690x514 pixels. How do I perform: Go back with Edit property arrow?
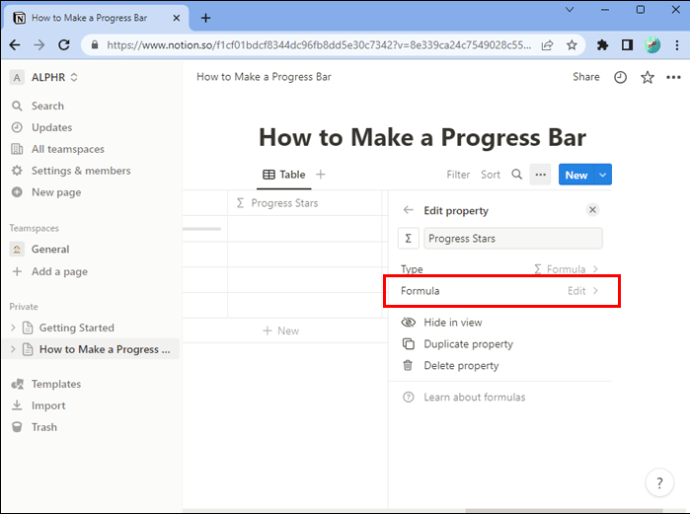(x=408, y=210)
